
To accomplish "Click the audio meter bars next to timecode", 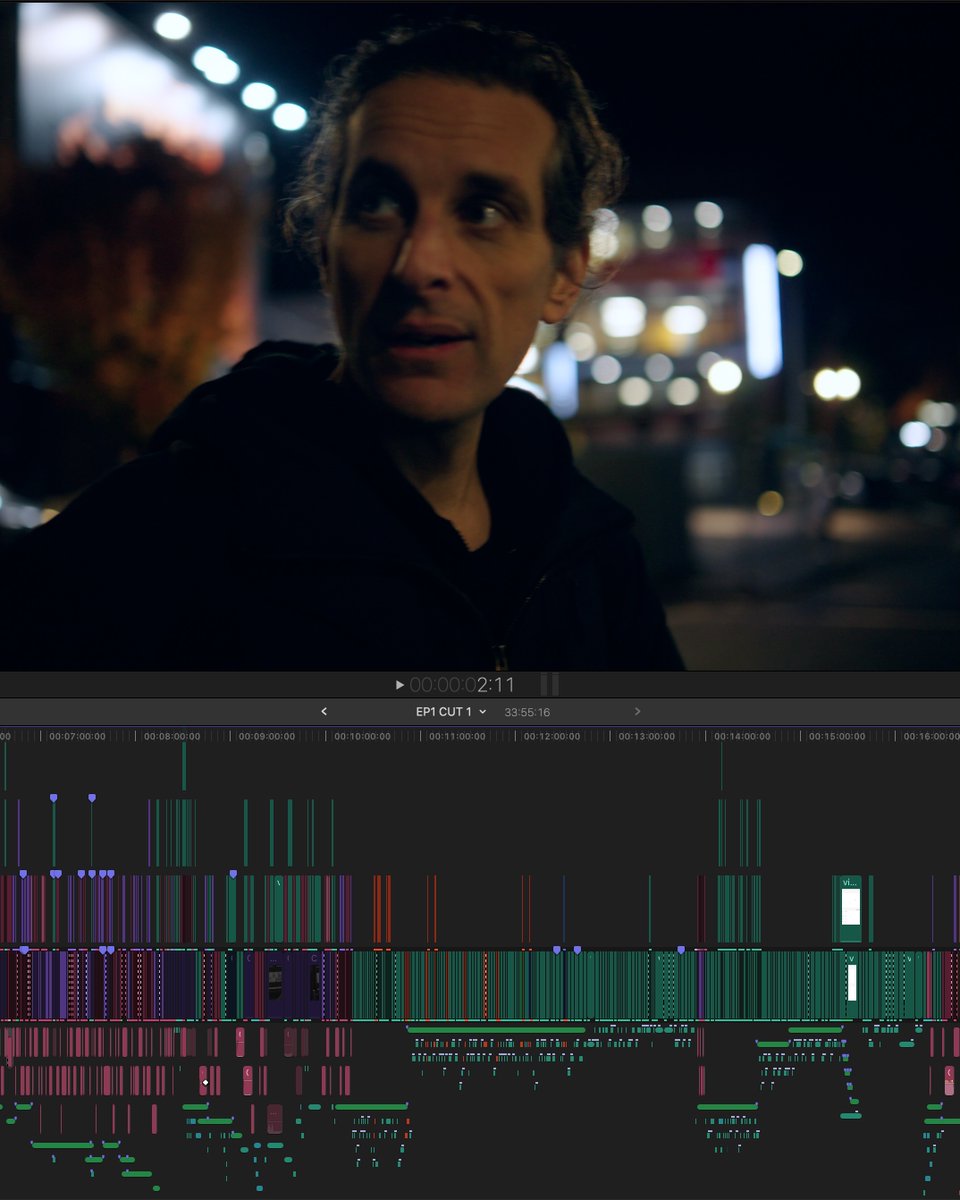I will coord(549,685).
